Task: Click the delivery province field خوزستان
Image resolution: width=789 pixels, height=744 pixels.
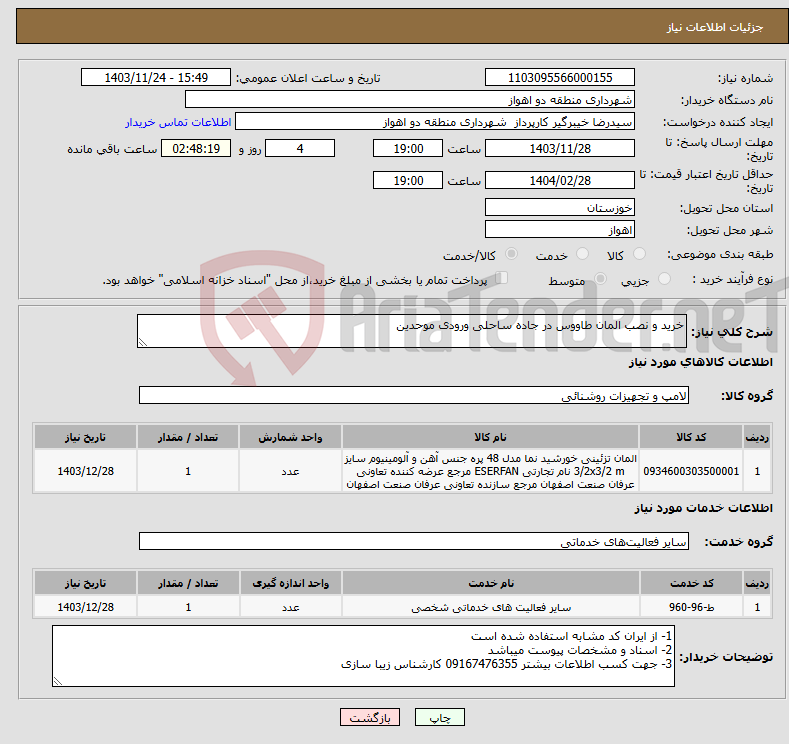Action: click(x=560, y=207)
